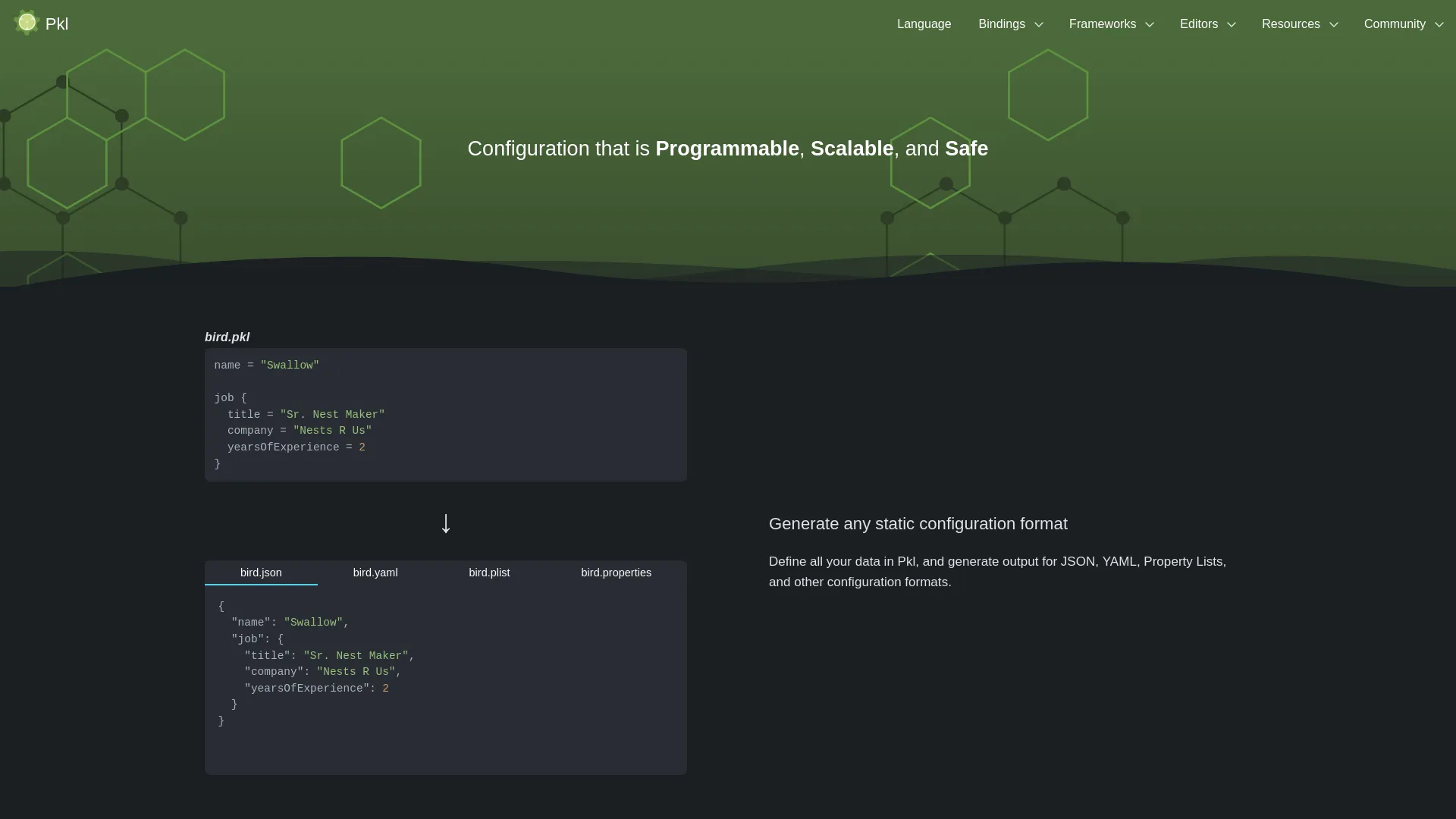Screen dimensions: 1456x819
Task: Click the title = "Sr. Nest Maker" line
Action: pyautogui.click(x=306, y=415)
